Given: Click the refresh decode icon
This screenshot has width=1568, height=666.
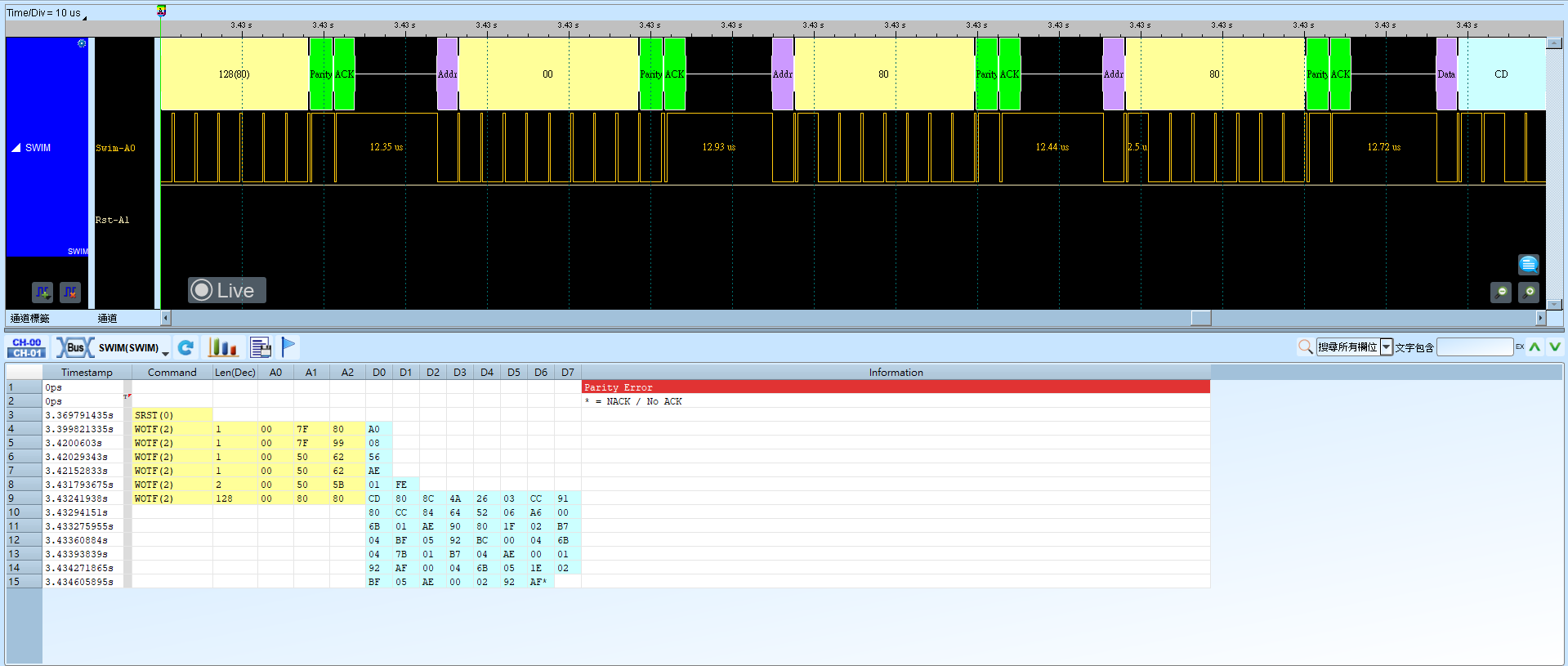Looking at the screenshot, I should (x=185, y=348).
